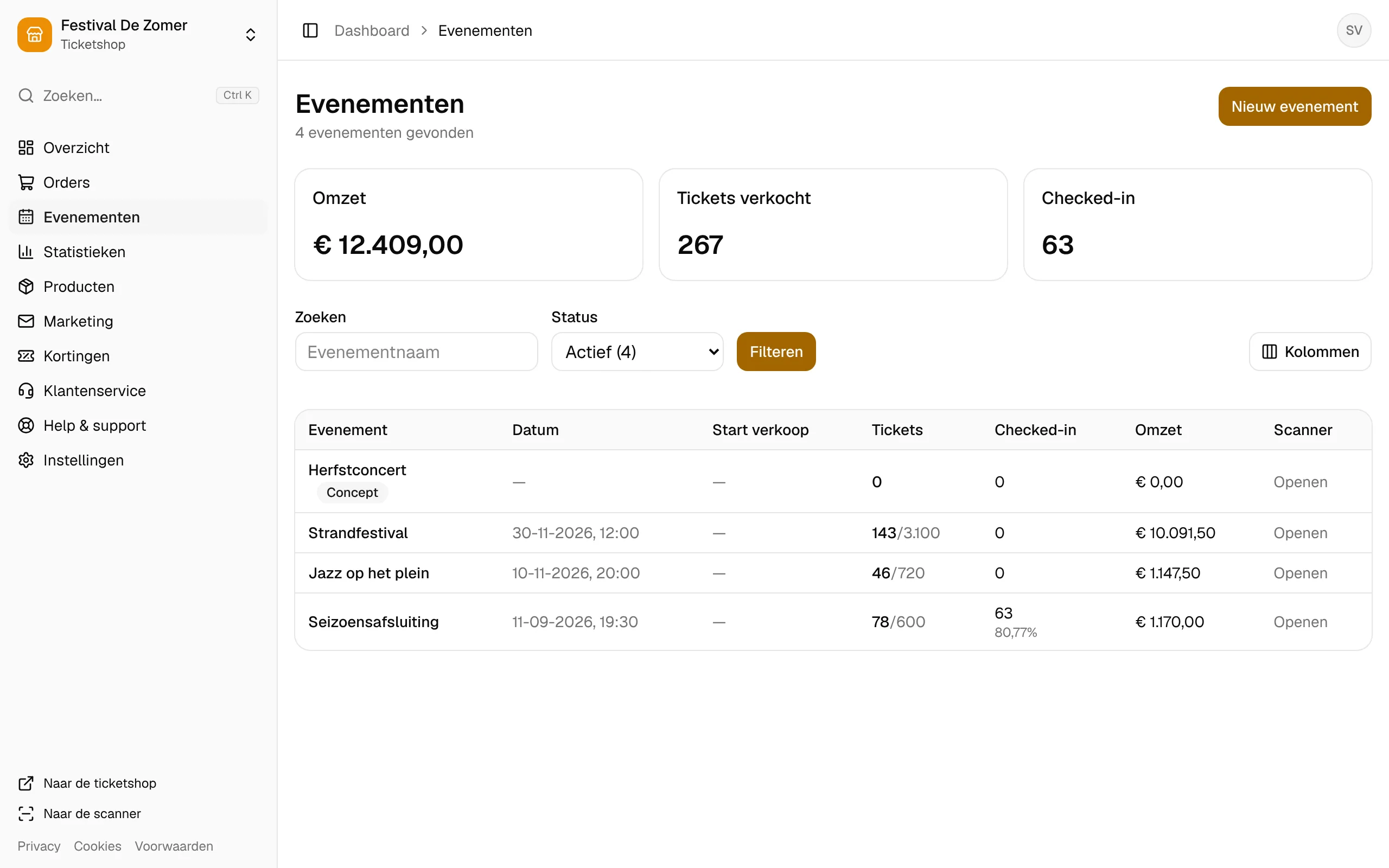Click the Help & support lifebuoy icon

click(26, 425)
